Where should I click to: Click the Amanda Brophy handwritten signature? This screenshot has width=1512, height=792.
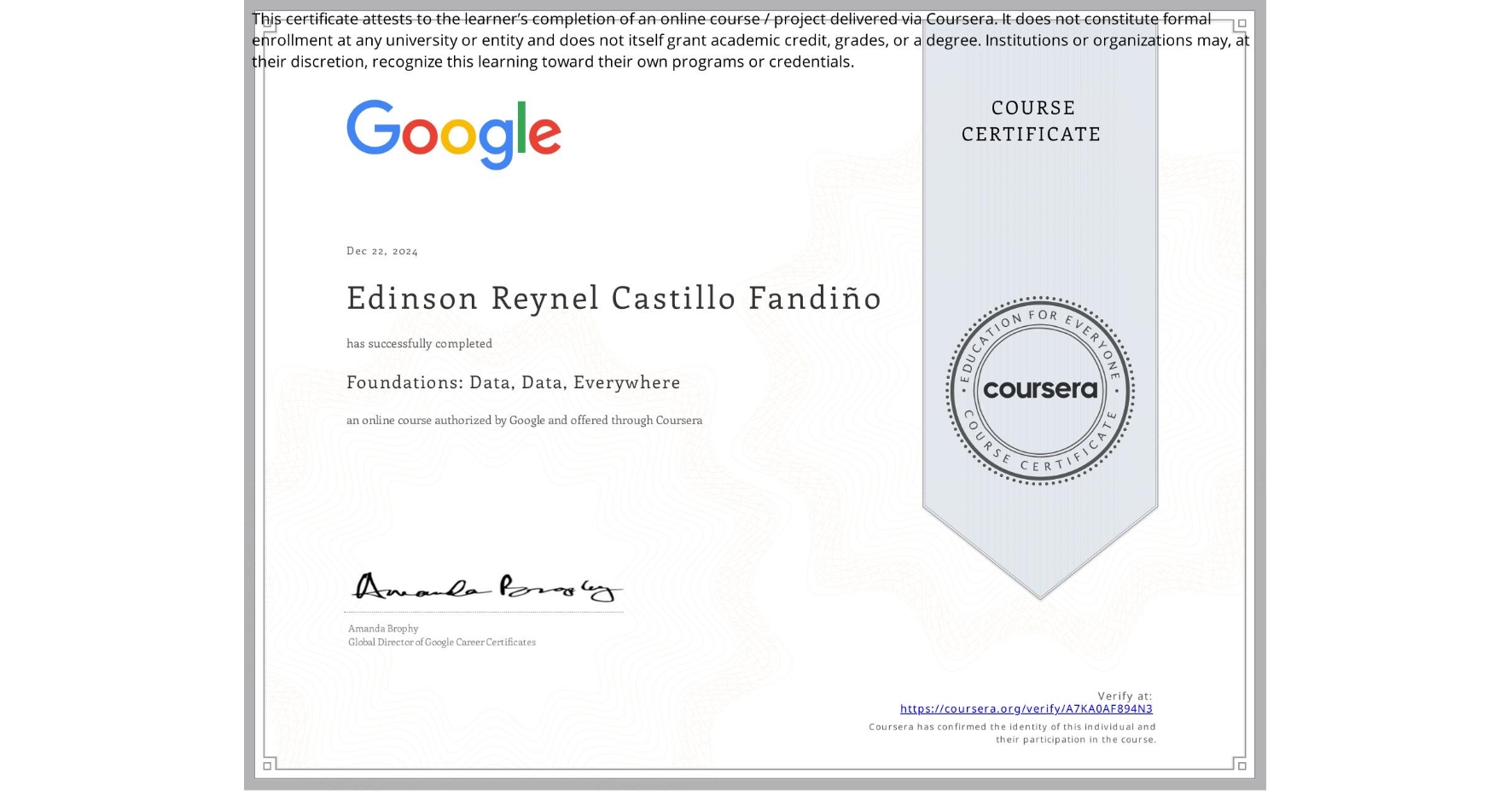pos(486,587)
